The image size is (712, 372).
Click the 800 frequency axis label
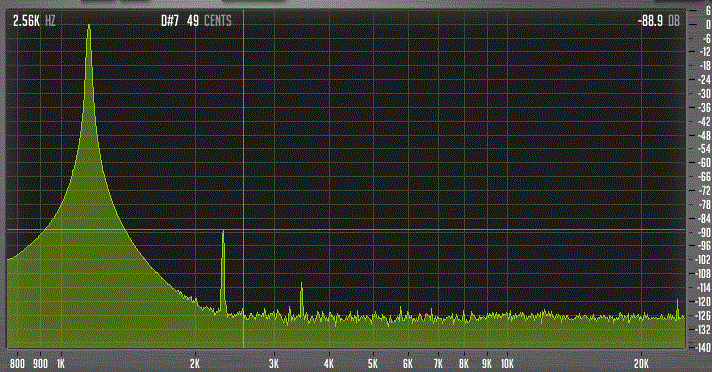[17, 364]
